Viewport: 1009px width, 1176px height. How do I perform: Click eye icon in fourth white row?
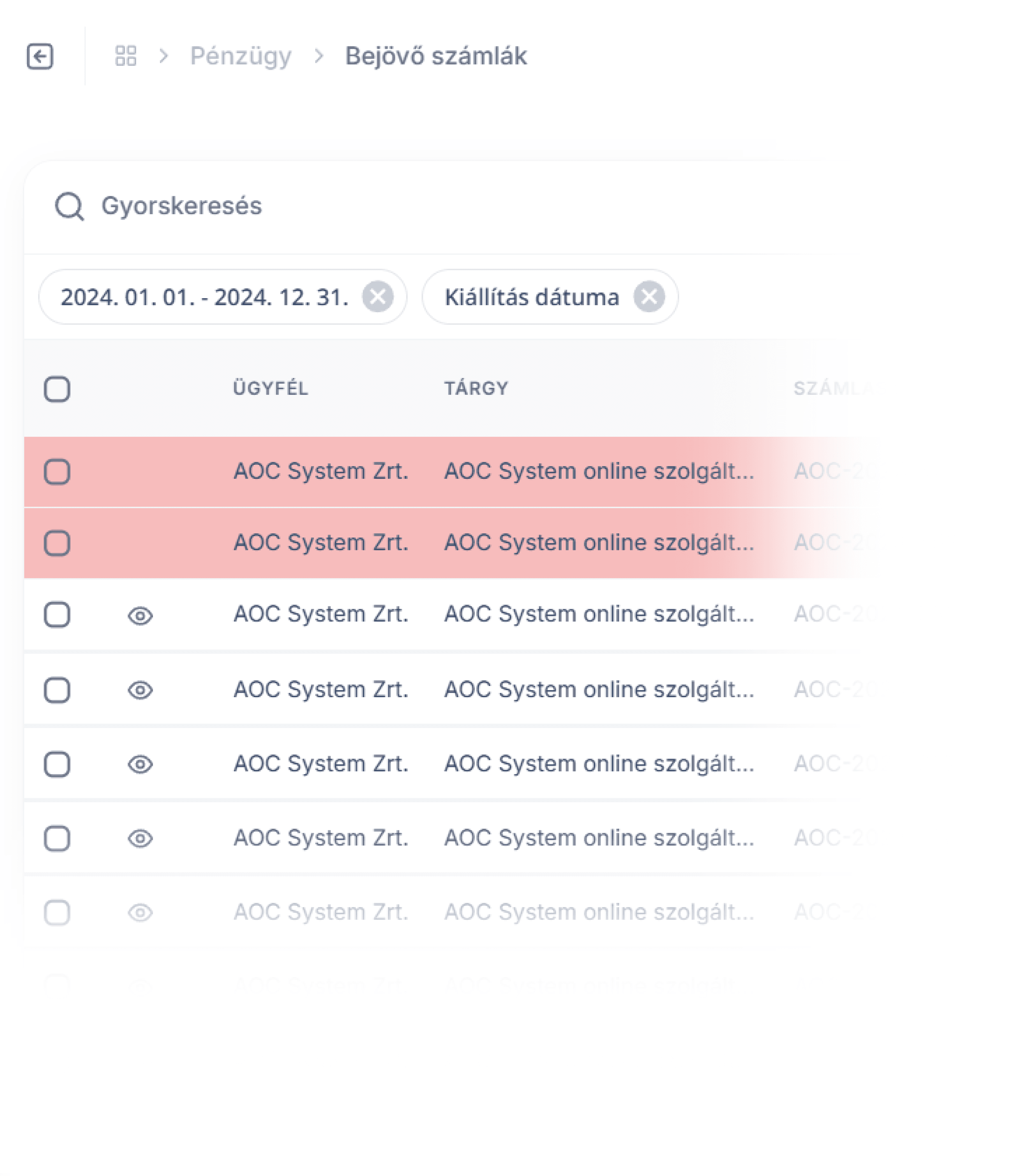click(x=140, y=838)
